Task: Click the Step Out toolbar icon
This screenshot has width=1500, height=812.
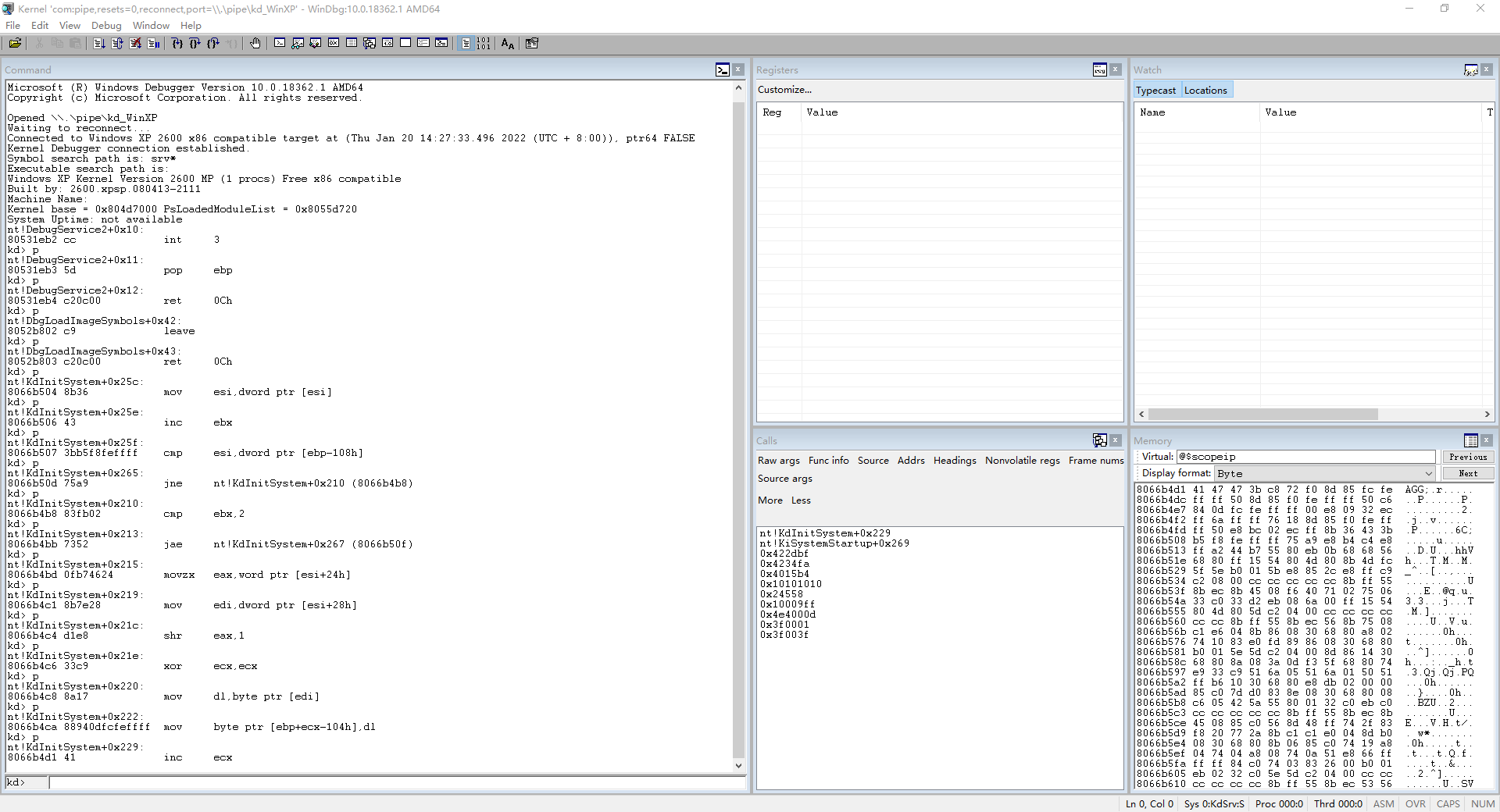Action: tap(213, 44)
